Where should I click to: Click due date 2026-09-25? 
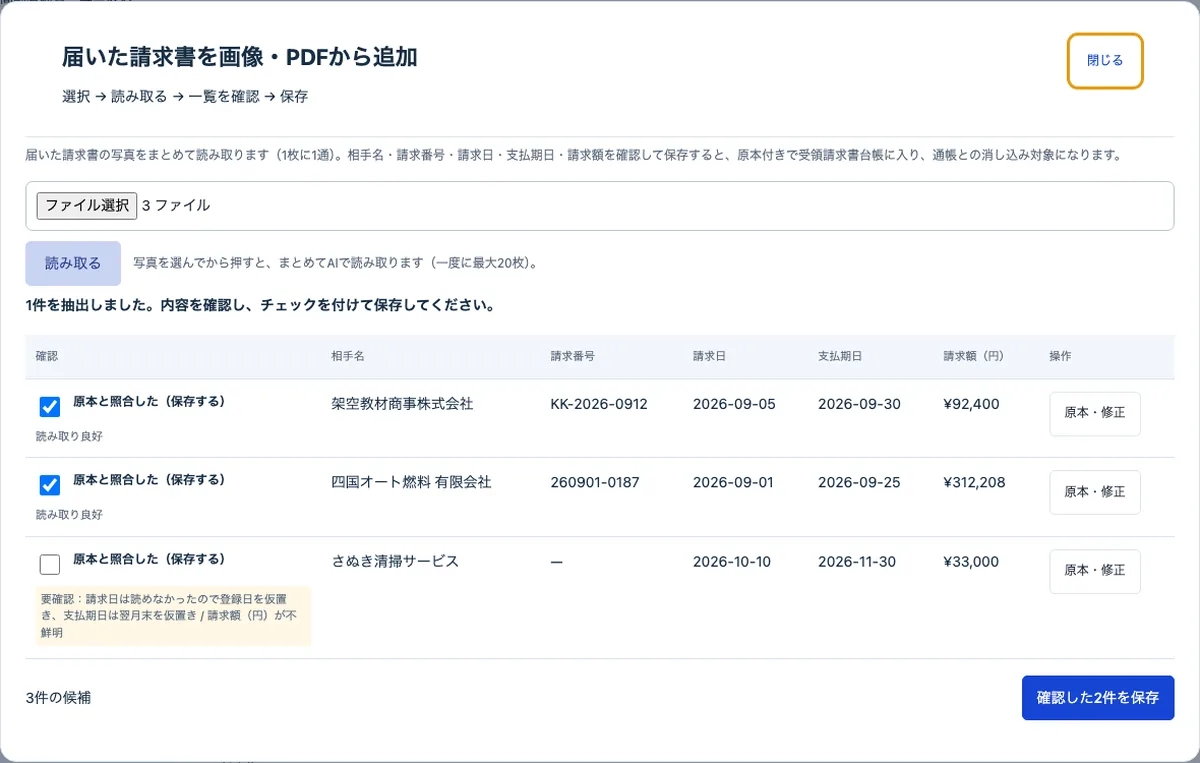coord(859,482)
